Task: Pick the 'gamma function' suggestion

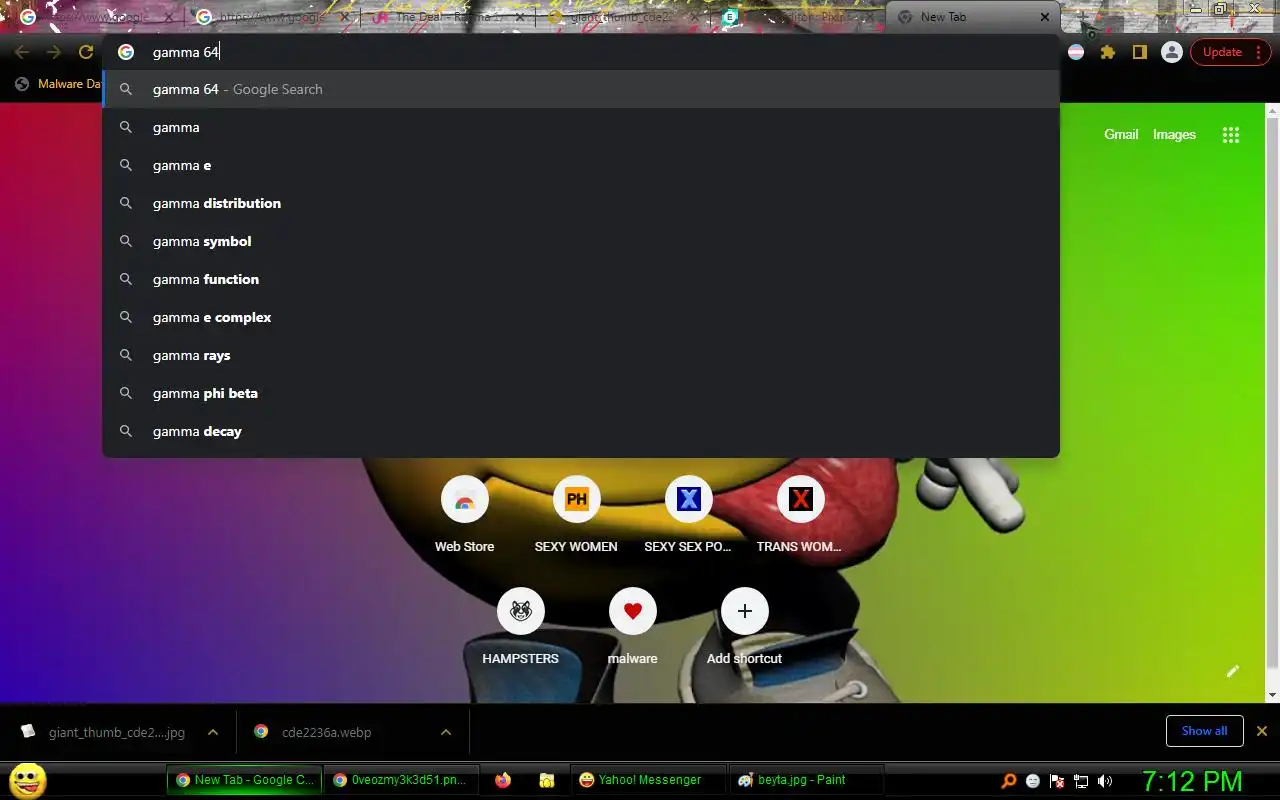Action: click(581, 279)
